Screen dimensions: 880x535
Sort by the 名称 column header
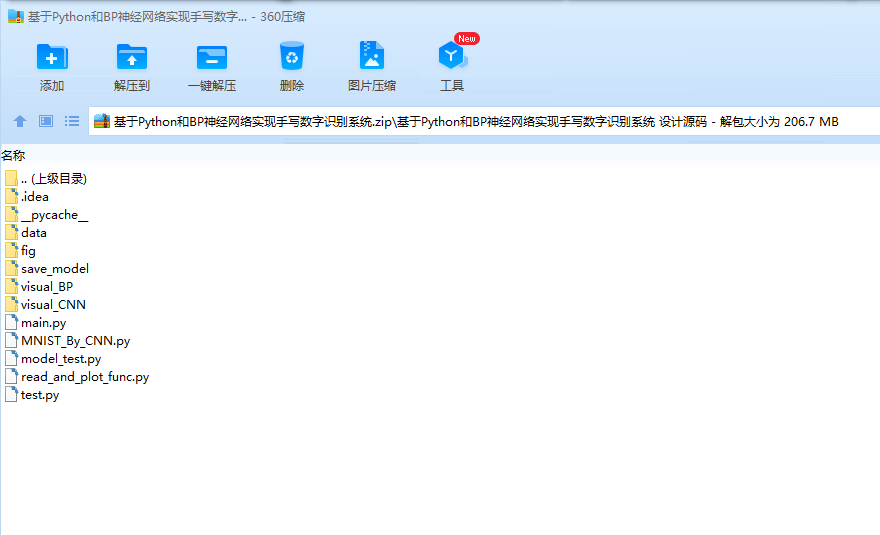pyautogui.click(x=13, y=156)
